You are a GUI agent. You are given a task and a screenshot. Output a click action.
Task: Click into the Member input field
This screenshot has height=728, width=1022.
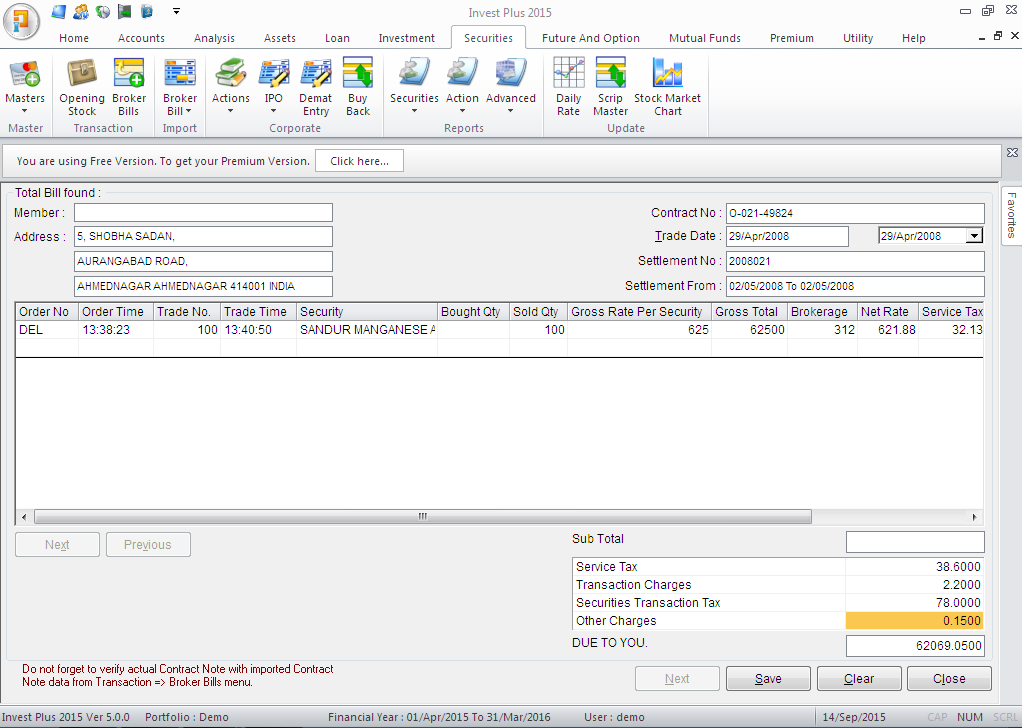tap(203, 212)
